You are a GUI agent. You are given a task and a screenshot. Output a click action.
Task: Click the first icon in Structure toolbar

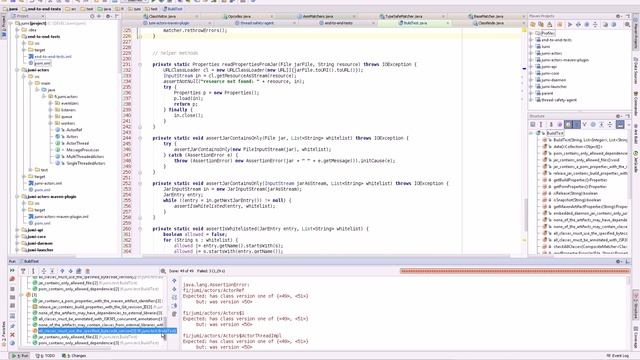point(533,124)
